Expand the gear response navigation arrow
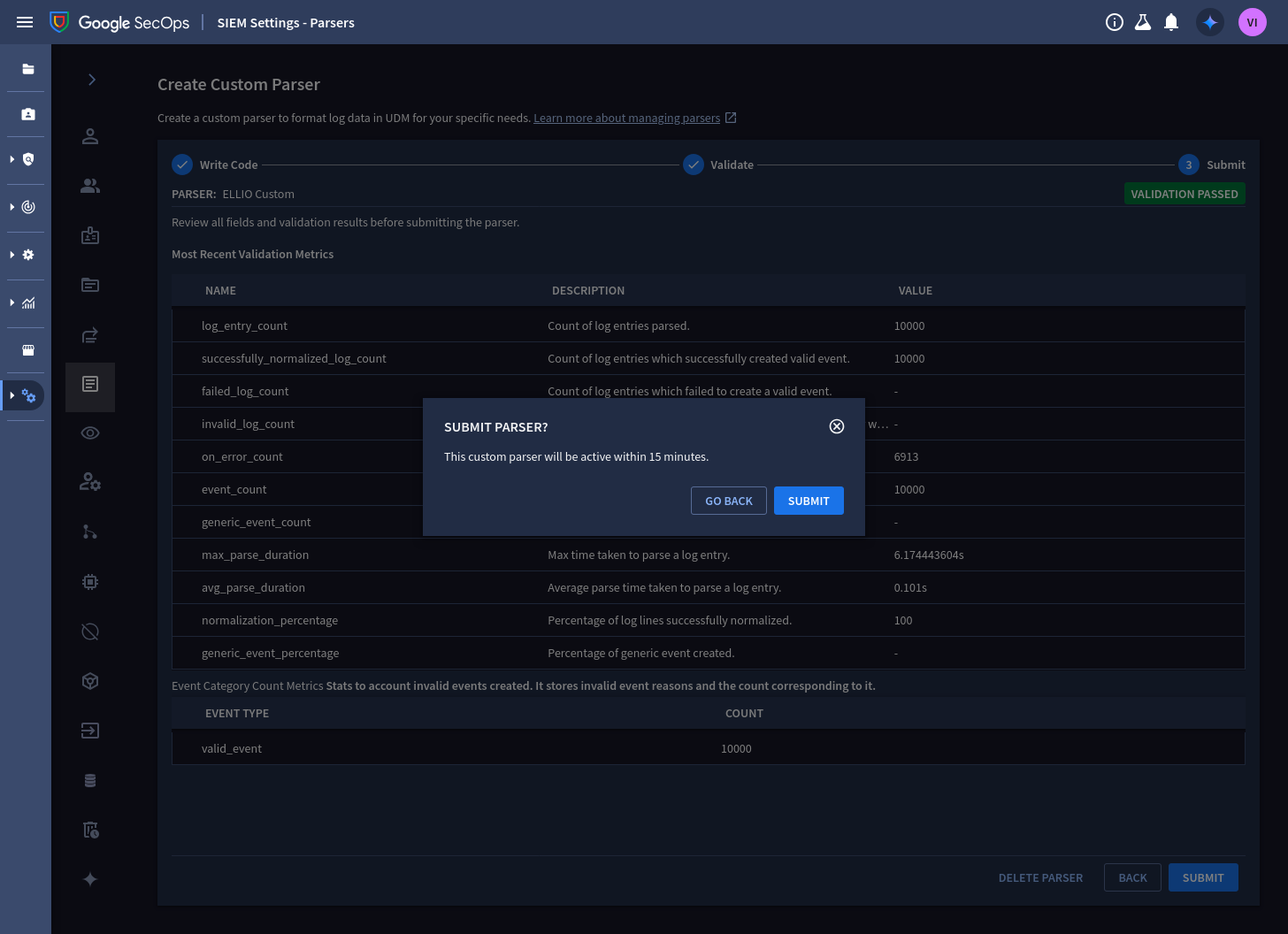This screenshot has height=934, width=1288. coord(11,255)
